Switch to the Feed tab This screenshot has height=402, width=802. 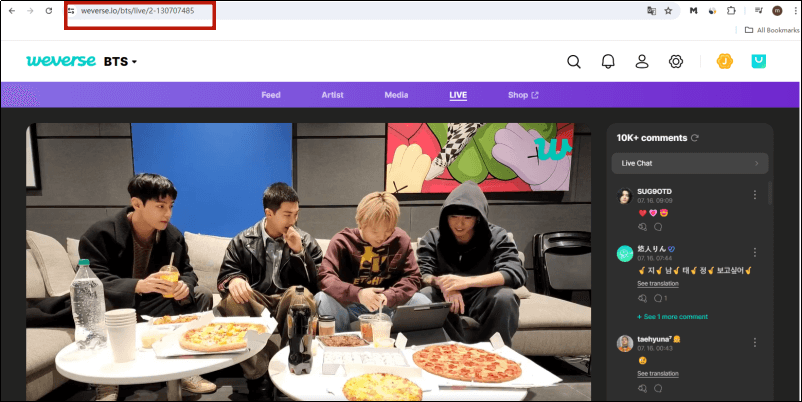click(x=271, y=95)
